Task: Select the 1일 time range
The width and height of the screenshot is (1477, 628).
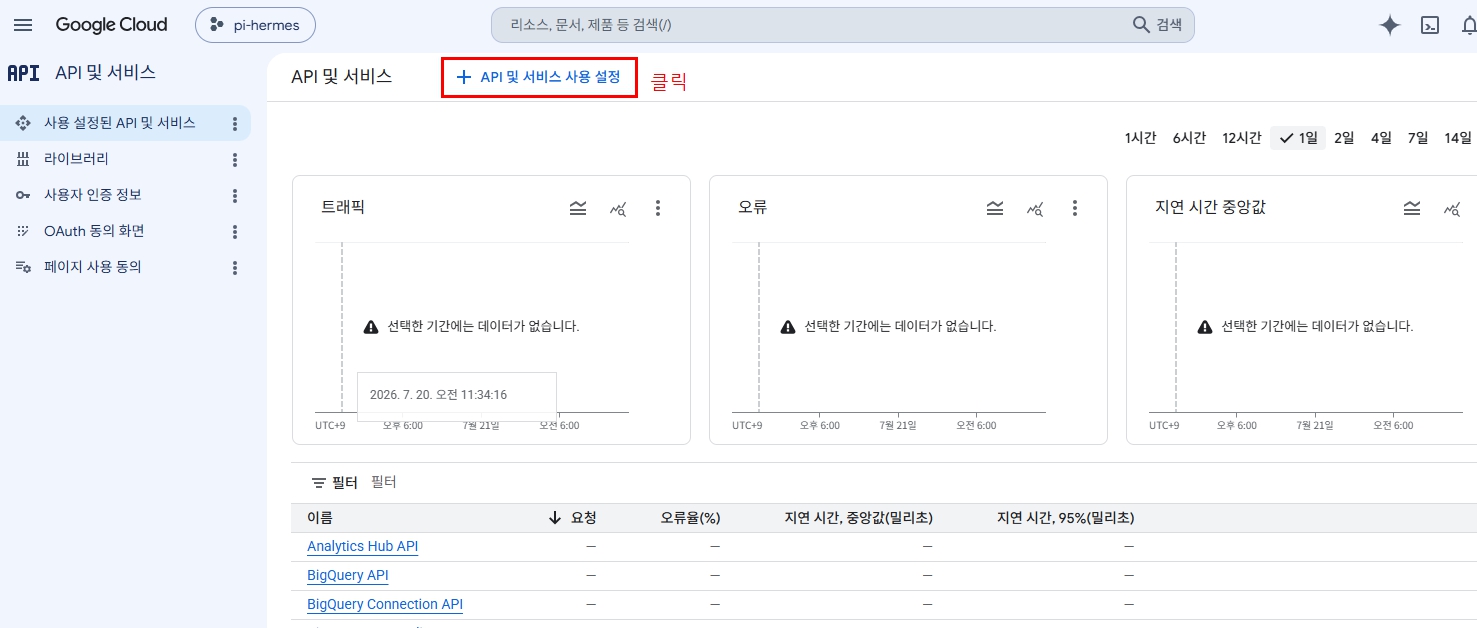Action: 1298,138
